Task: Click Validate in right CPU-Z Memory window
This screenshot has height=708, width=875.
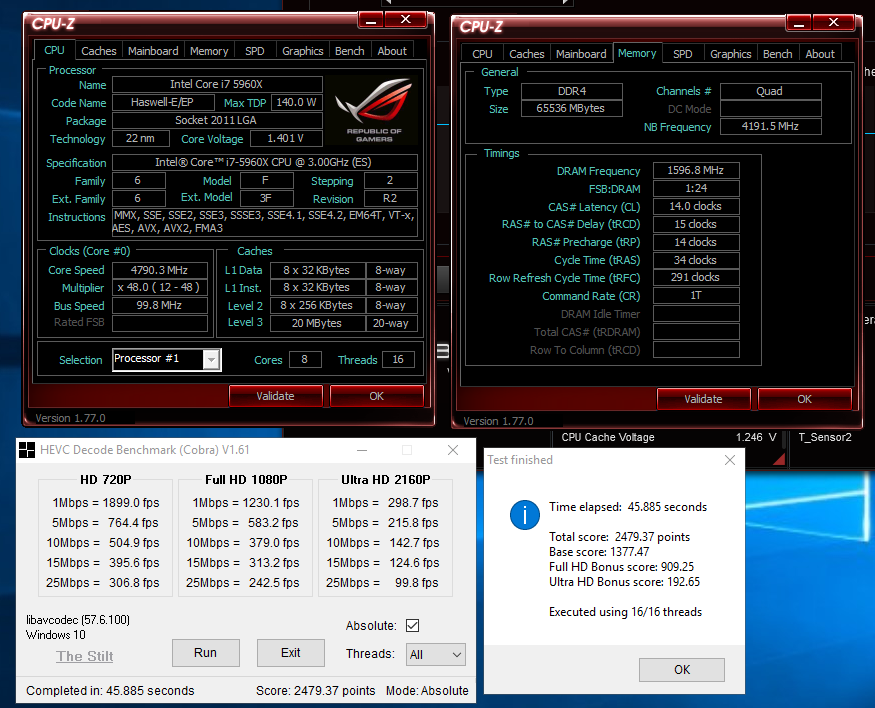Action: 703,399
